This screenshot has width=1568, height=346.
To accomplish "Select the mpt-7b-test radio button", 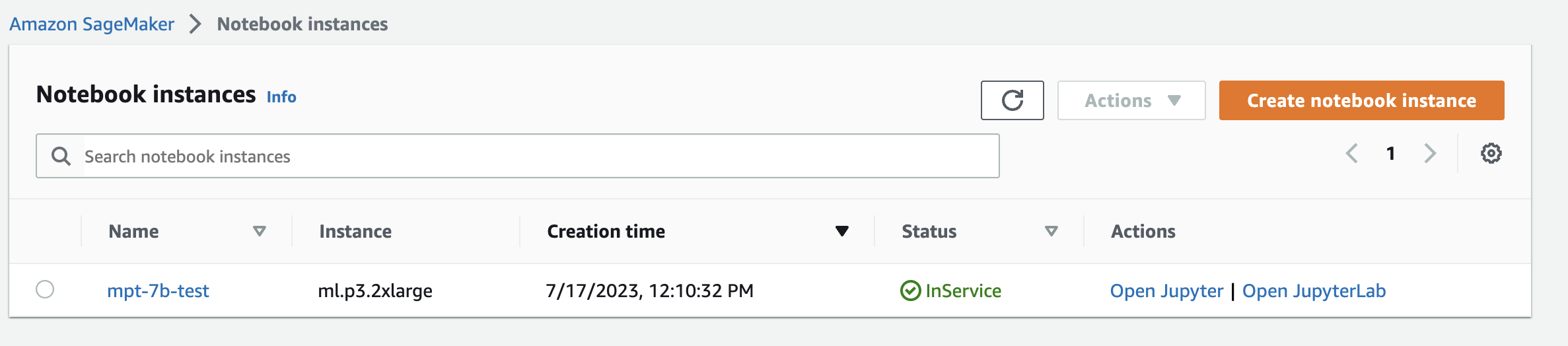I will click(x=45, y=289).
